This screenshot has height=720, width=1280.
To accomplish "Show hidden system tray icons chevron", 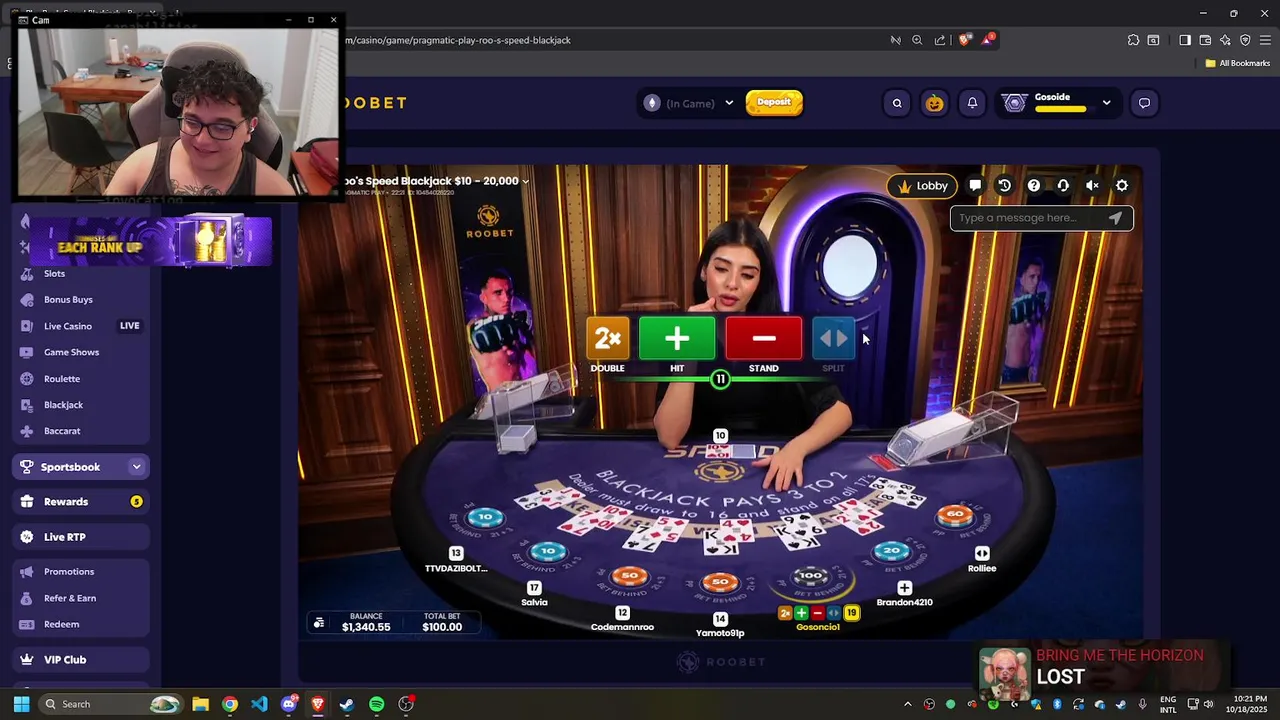I will coord(908,704).
